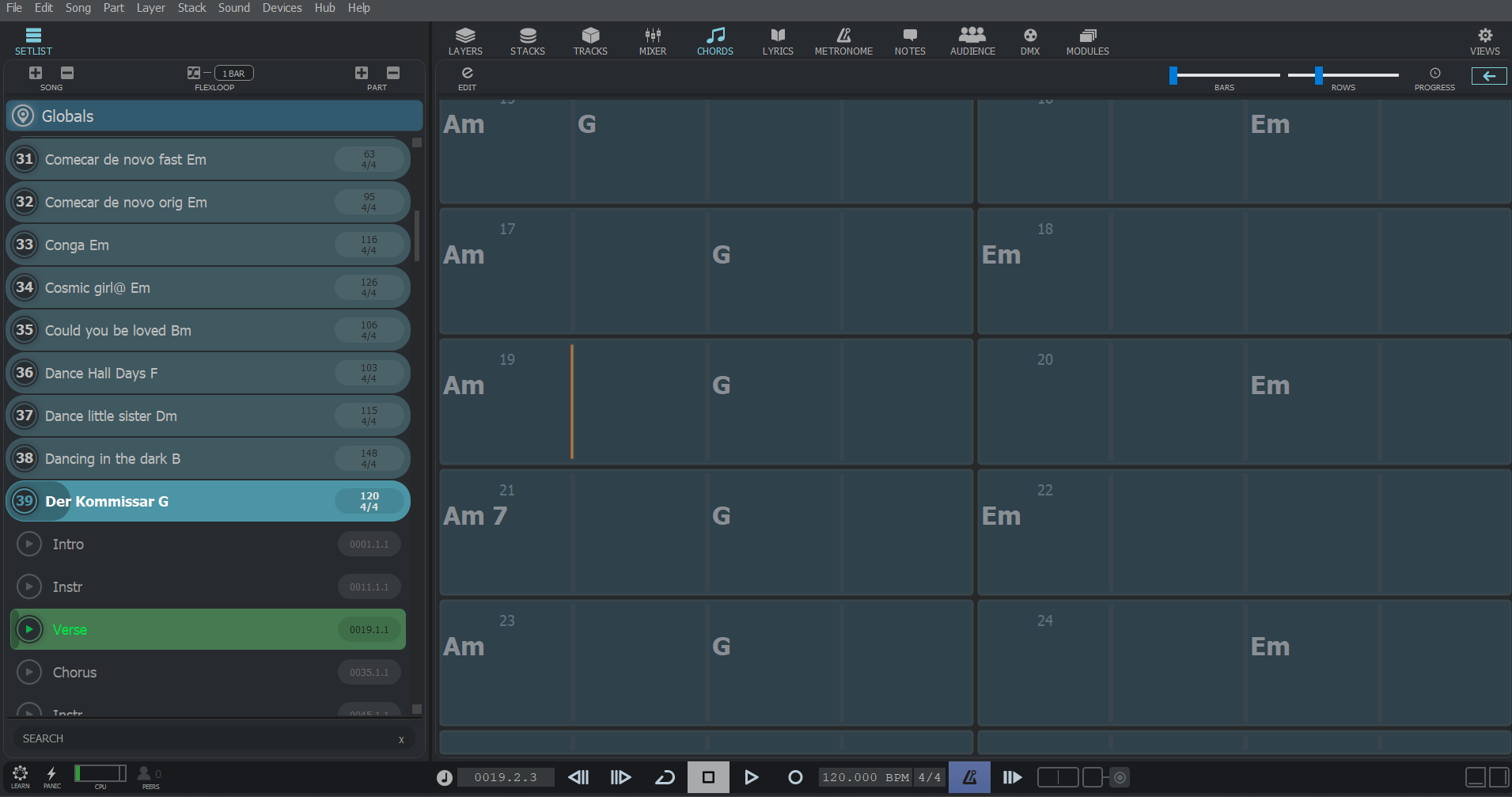This screenshot has width=1512, height=797.
Task: Open the Stacks view
Action: (528, 41)
